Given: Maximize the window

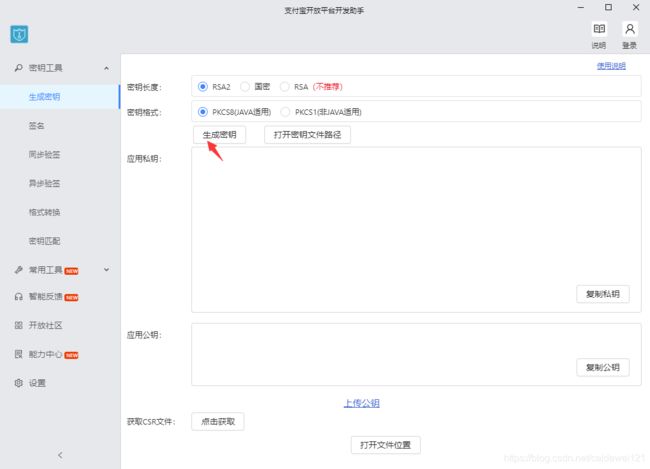Looking at the screenshot, I should point(608,7).
